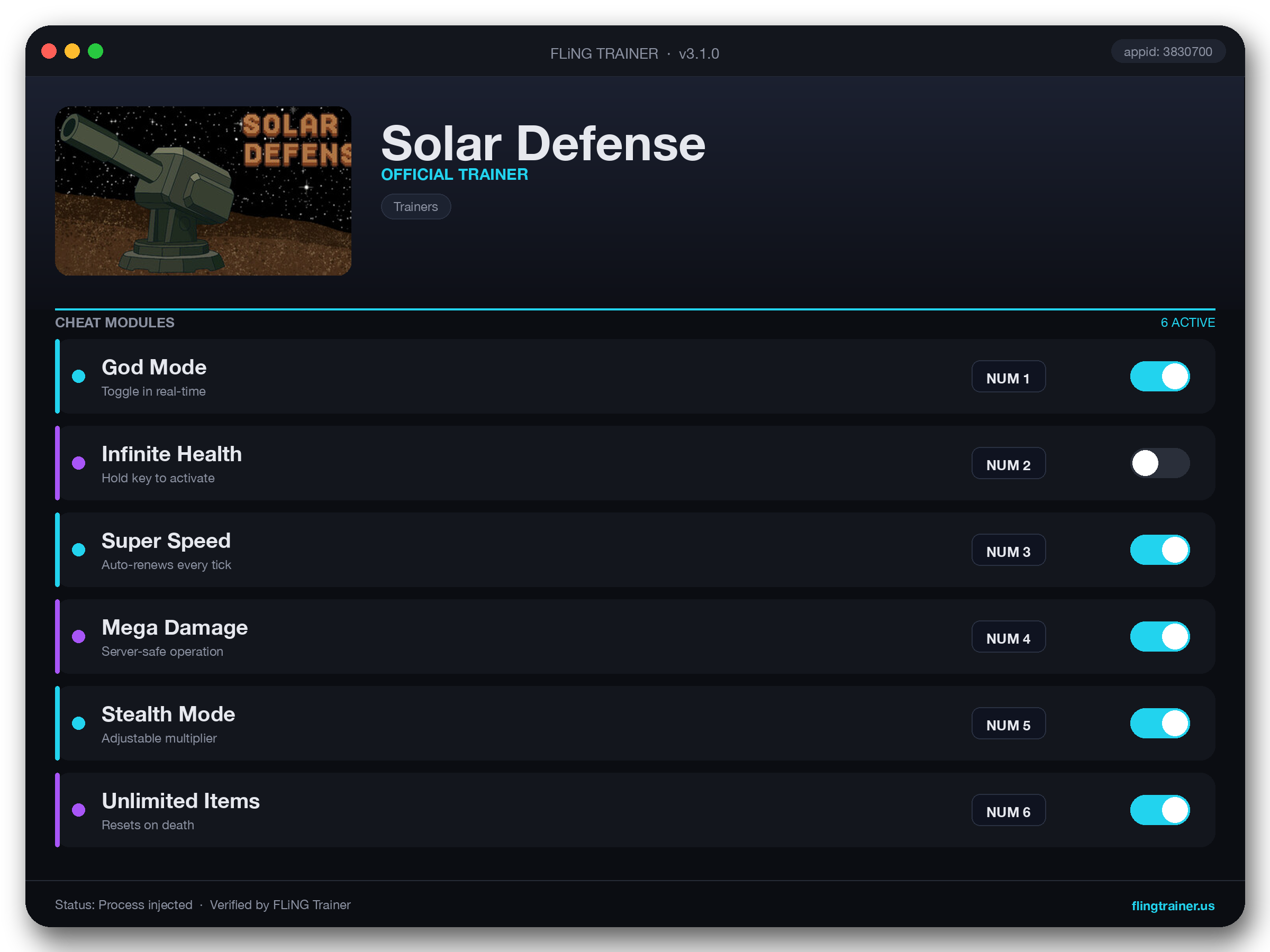Turn off the Super Speed switch

coord(1160,550)
